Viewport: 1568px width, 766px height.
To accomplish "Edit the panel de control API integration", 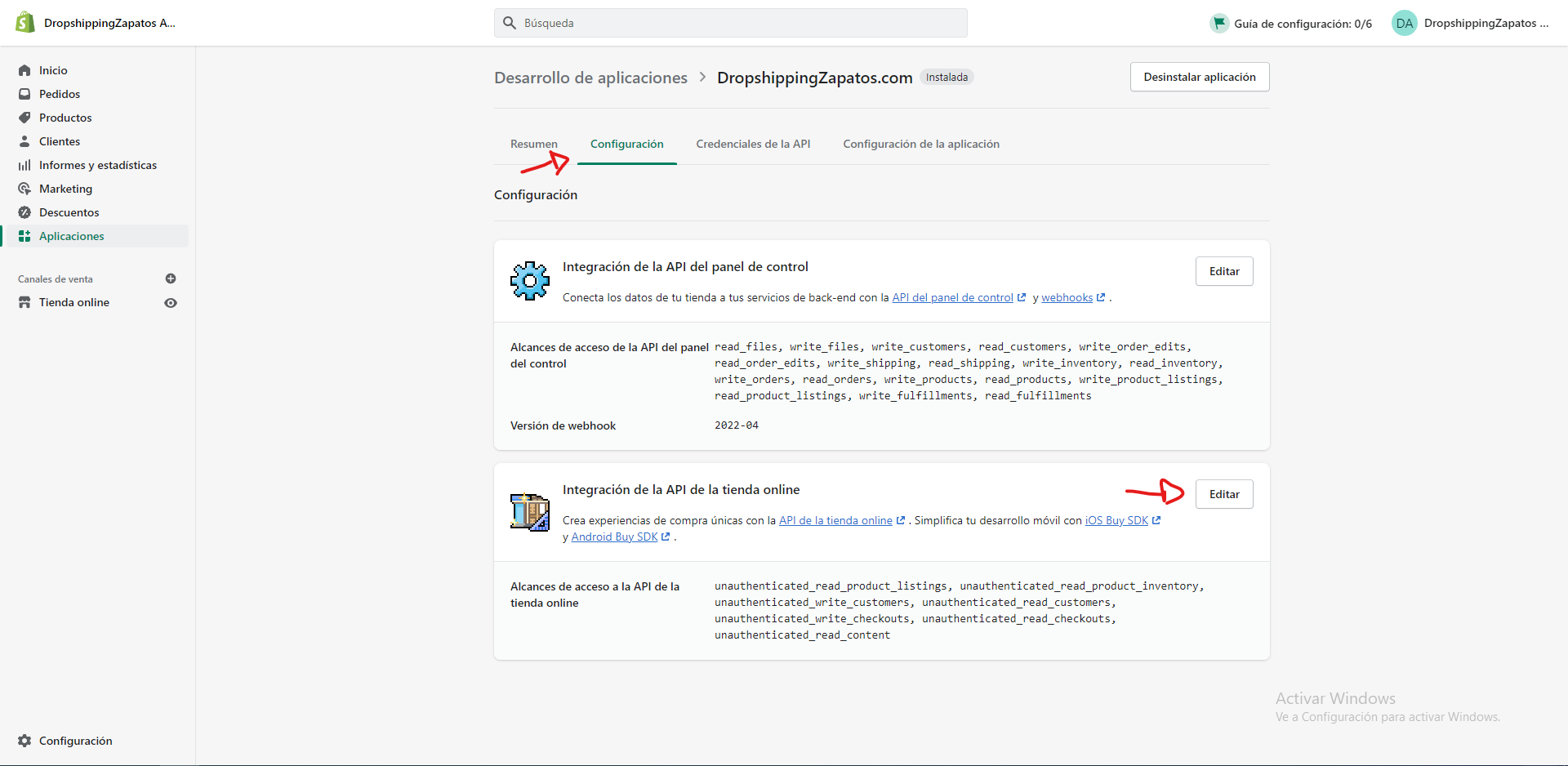I will pos(1223,271).
